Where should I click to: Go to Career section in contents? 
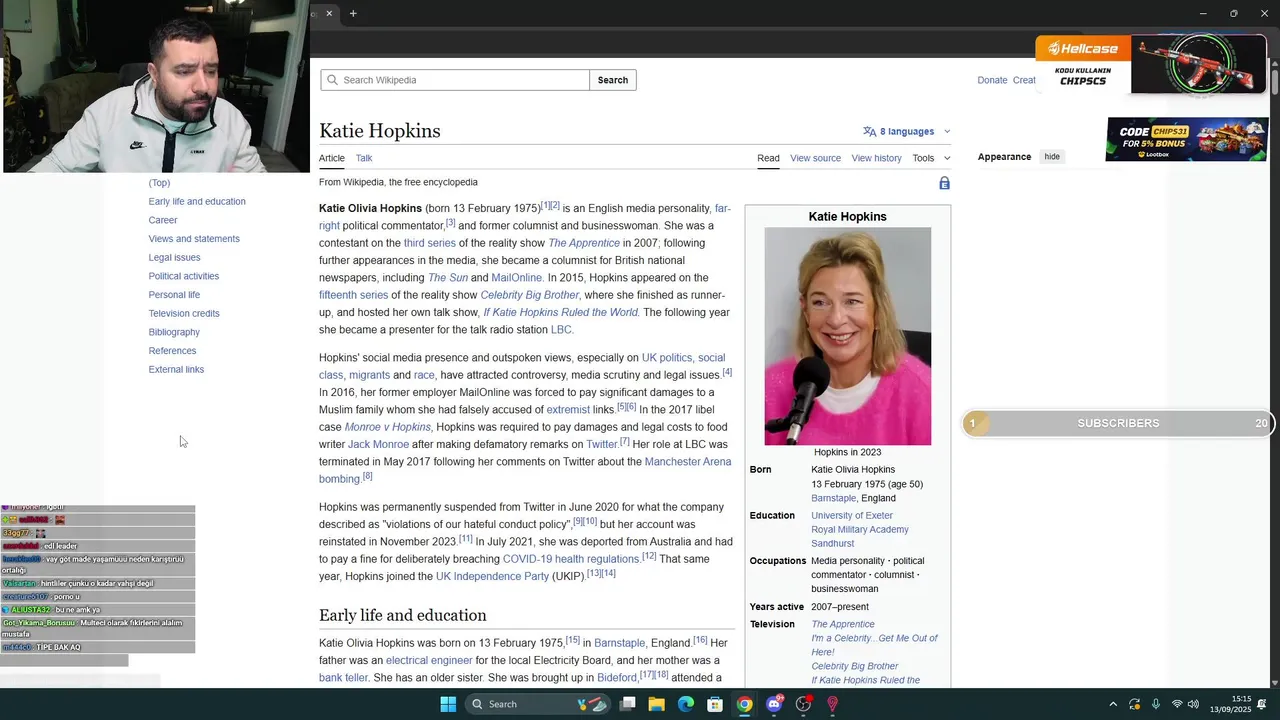coord(163,220)
